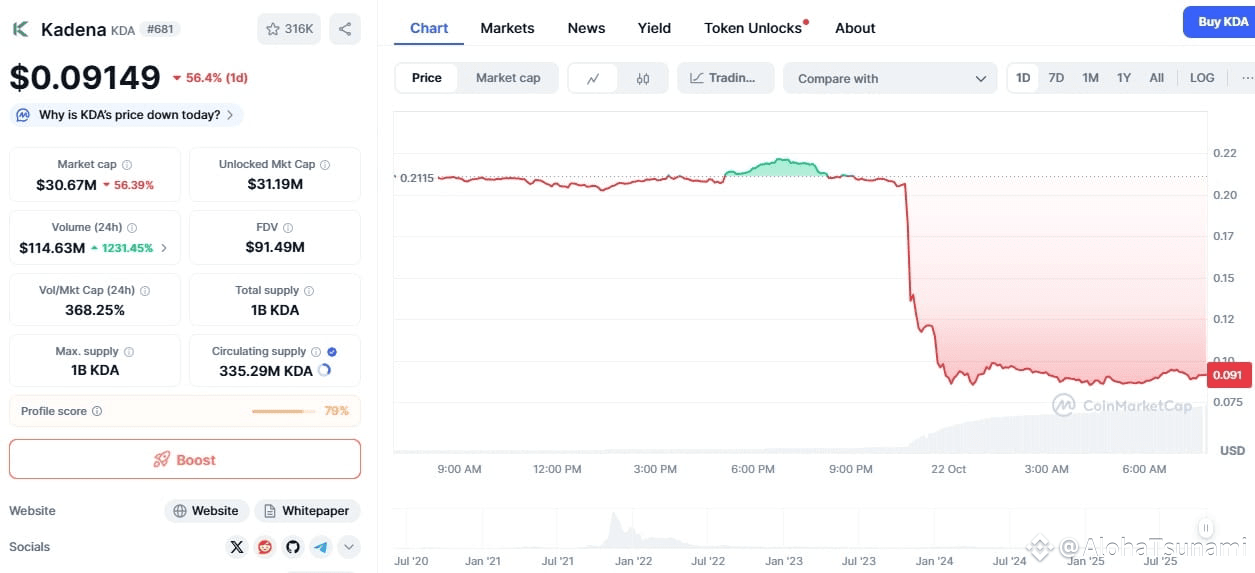Image resolution: width=1255 pixels, height=573 pixels.
Task: Open Market cap info tooltip icon
Action: click(x=127, y=164)
